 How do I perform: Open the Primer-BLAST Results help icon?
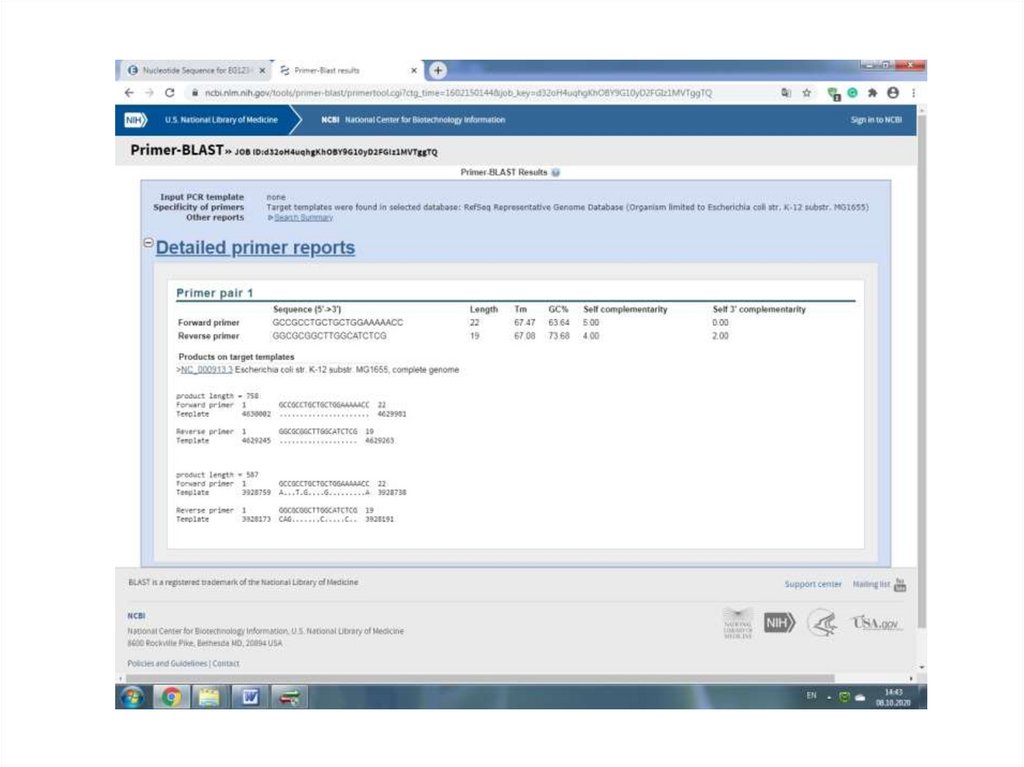[x=556, y=172]
